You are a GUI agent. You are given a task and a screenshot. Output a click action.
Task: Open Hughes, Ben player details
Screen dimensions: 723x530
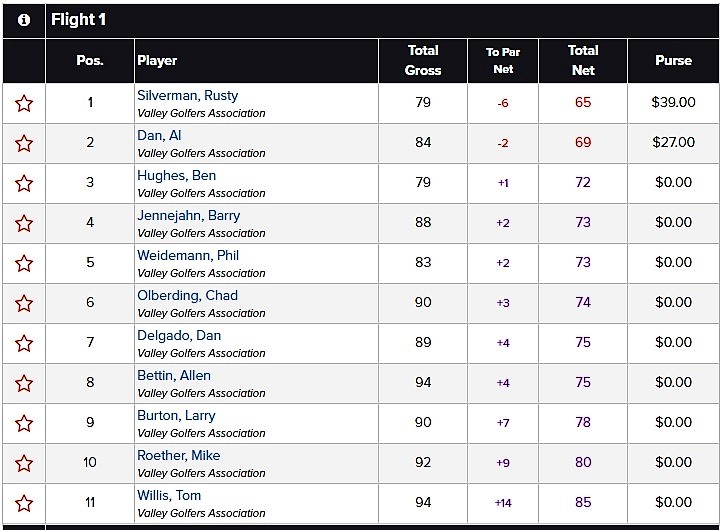click(x=177, y=175)
